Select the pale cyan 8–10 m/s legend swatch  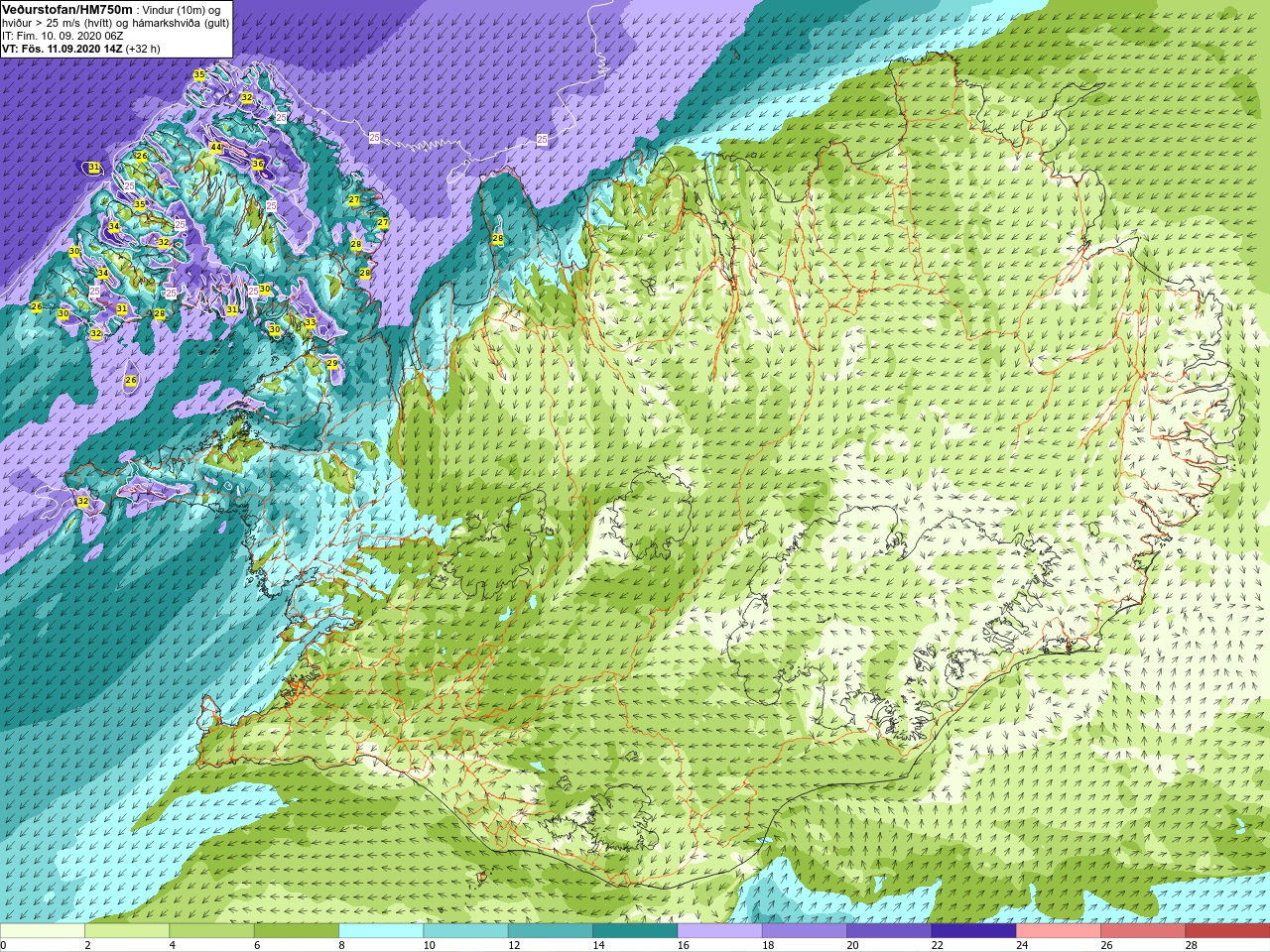pos(381,931)
